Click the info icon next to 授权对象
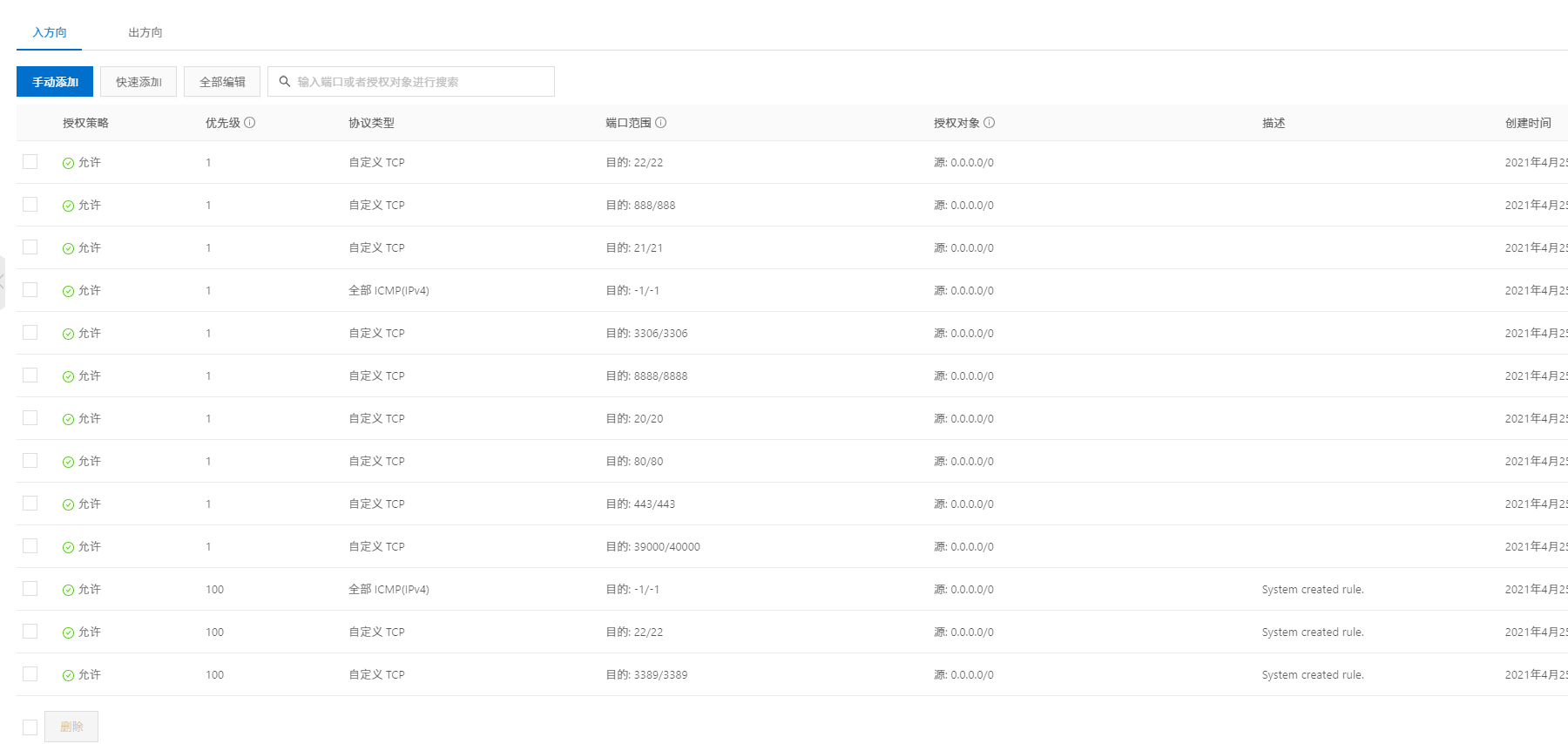This screenshot has height=744, width=1568. (x=990, y=123)
